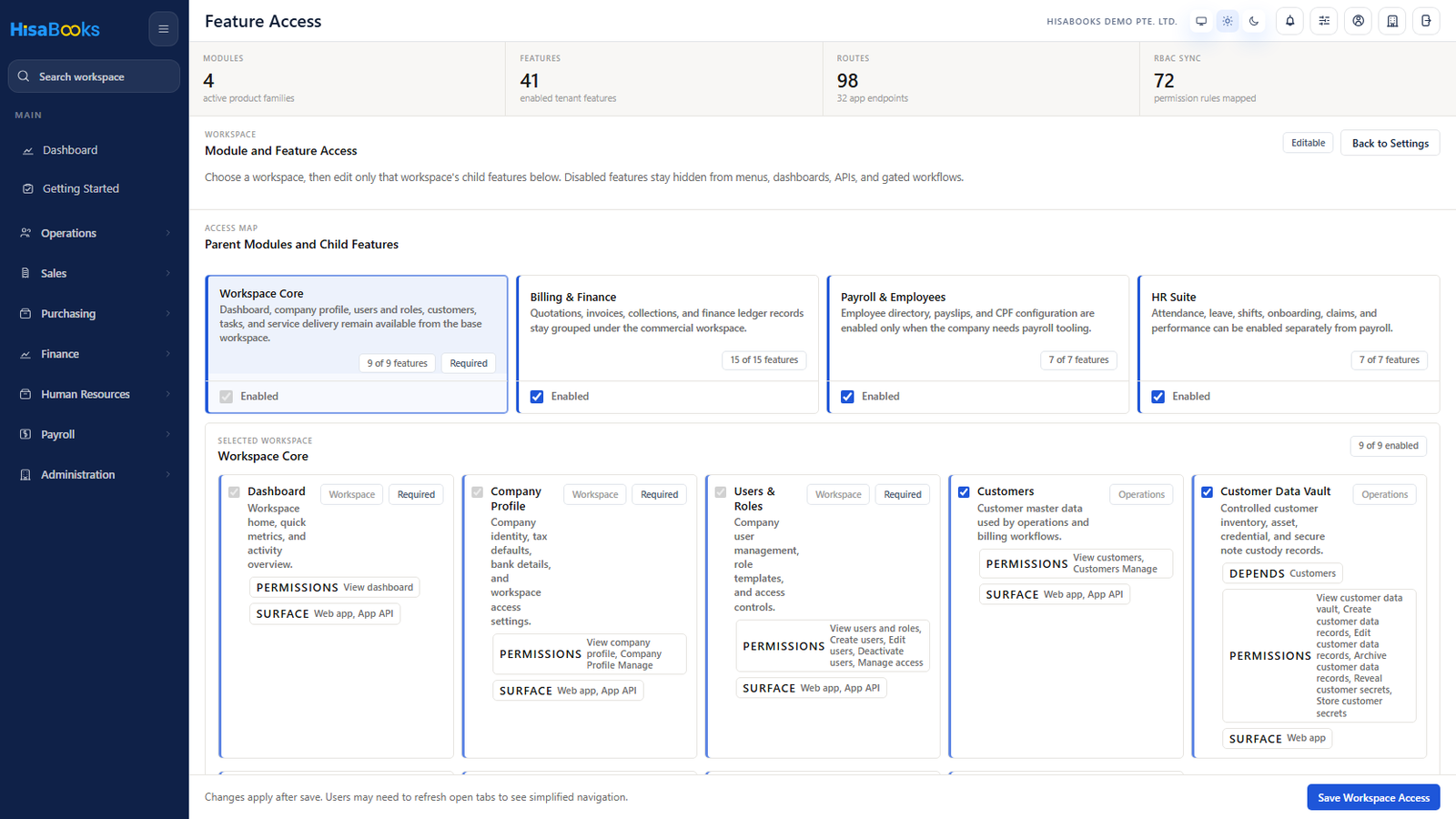
Task: Expand the Payroll sidebar chevron
Action: point(168,434)
